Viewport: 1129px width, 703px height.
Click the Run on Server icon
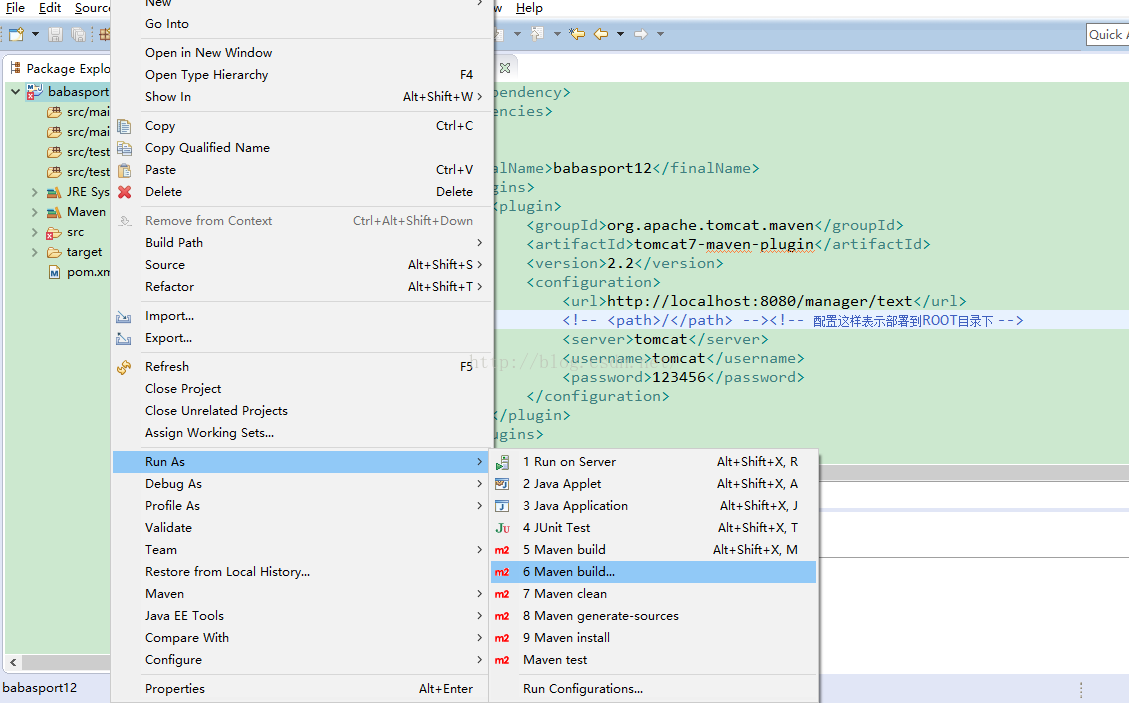pyautogui.click(x=503, y=462)
